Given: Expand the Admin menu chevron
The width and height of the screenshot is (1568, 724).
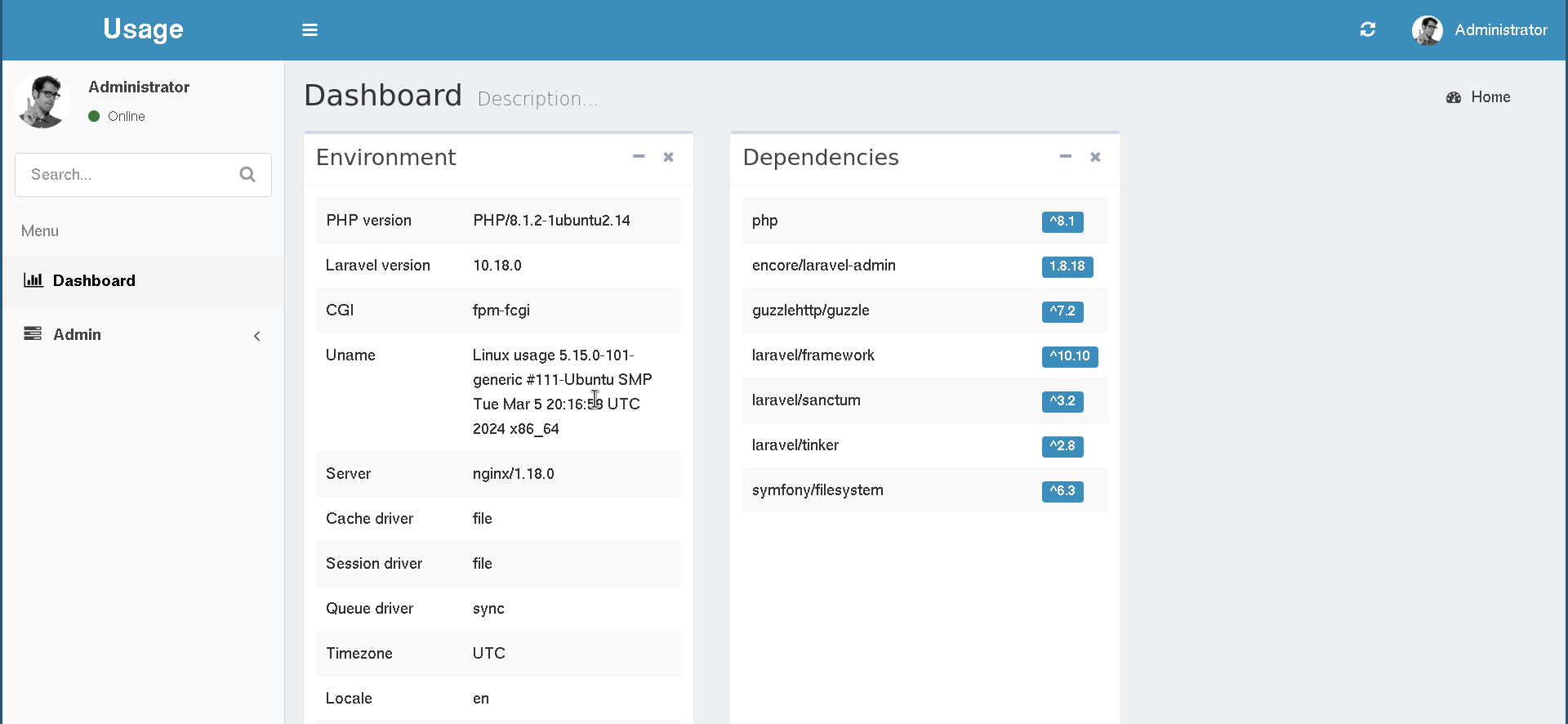Looking at the screenshot, I should pos(257,336).
